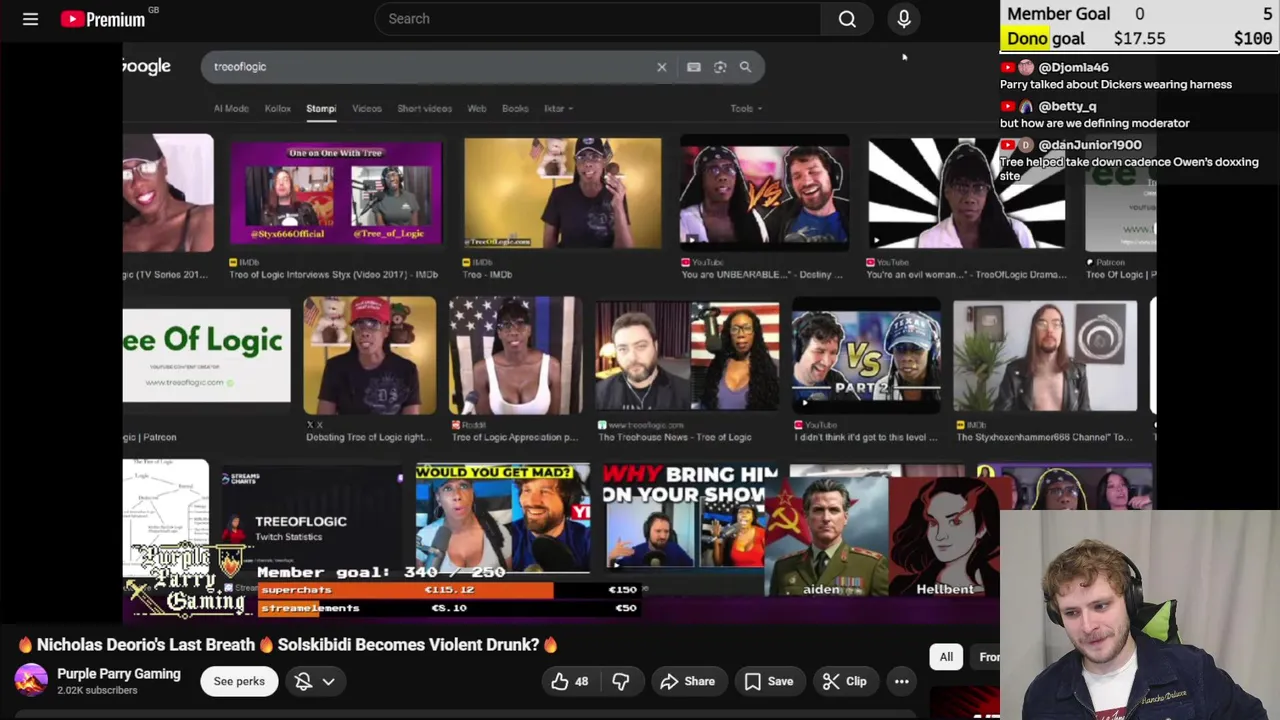The image size is (1280, 720).
Task: Expand the Tools dropdown
Action: pyautogui.click(x=746, y=108)
